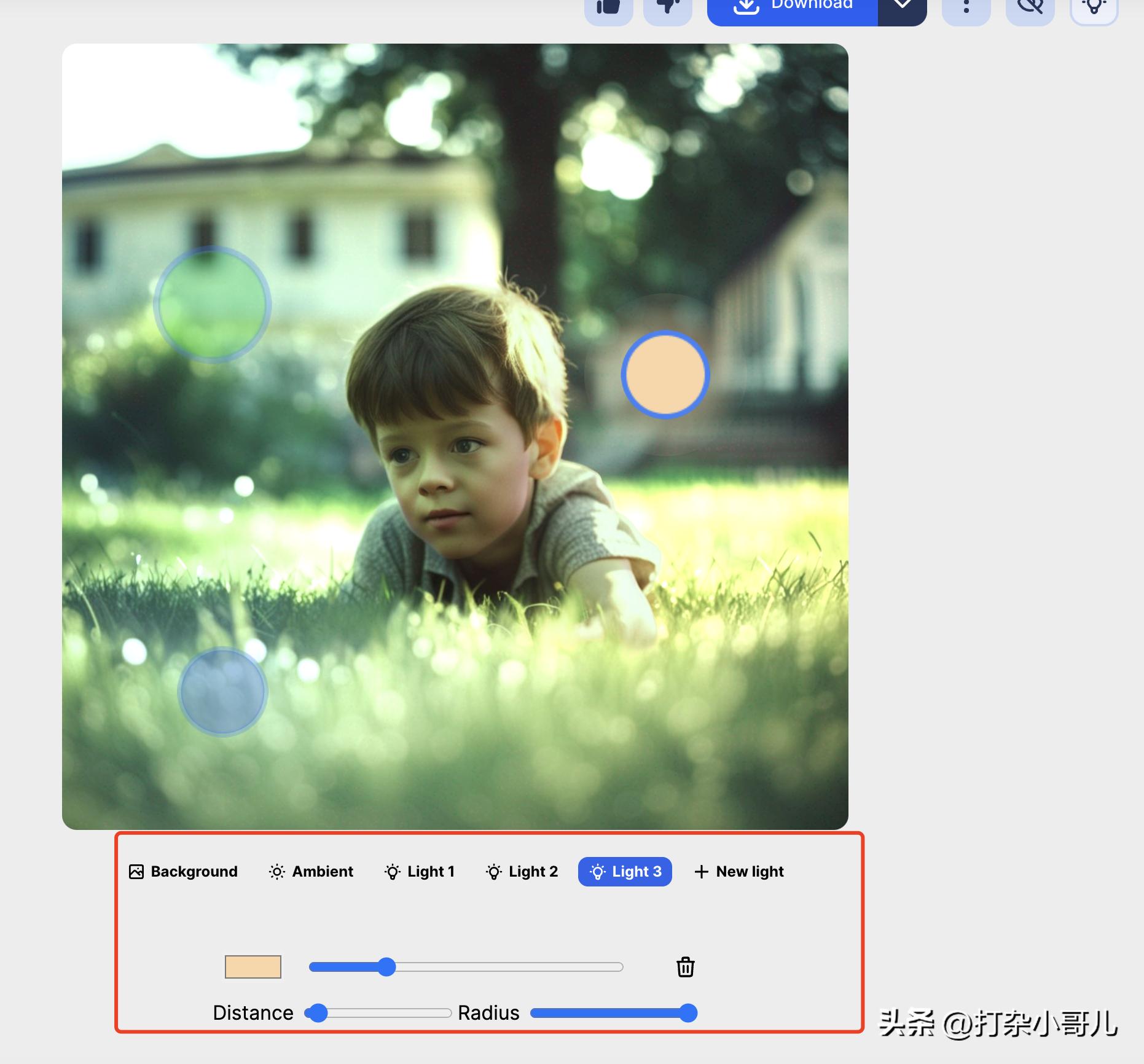Click the thumbs down icon
Screen dimensions: 1144x1064
pos(668,9)
